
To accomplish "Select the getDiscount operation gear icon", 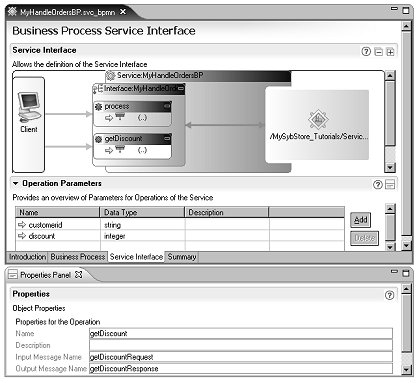I will click(98, 139).
